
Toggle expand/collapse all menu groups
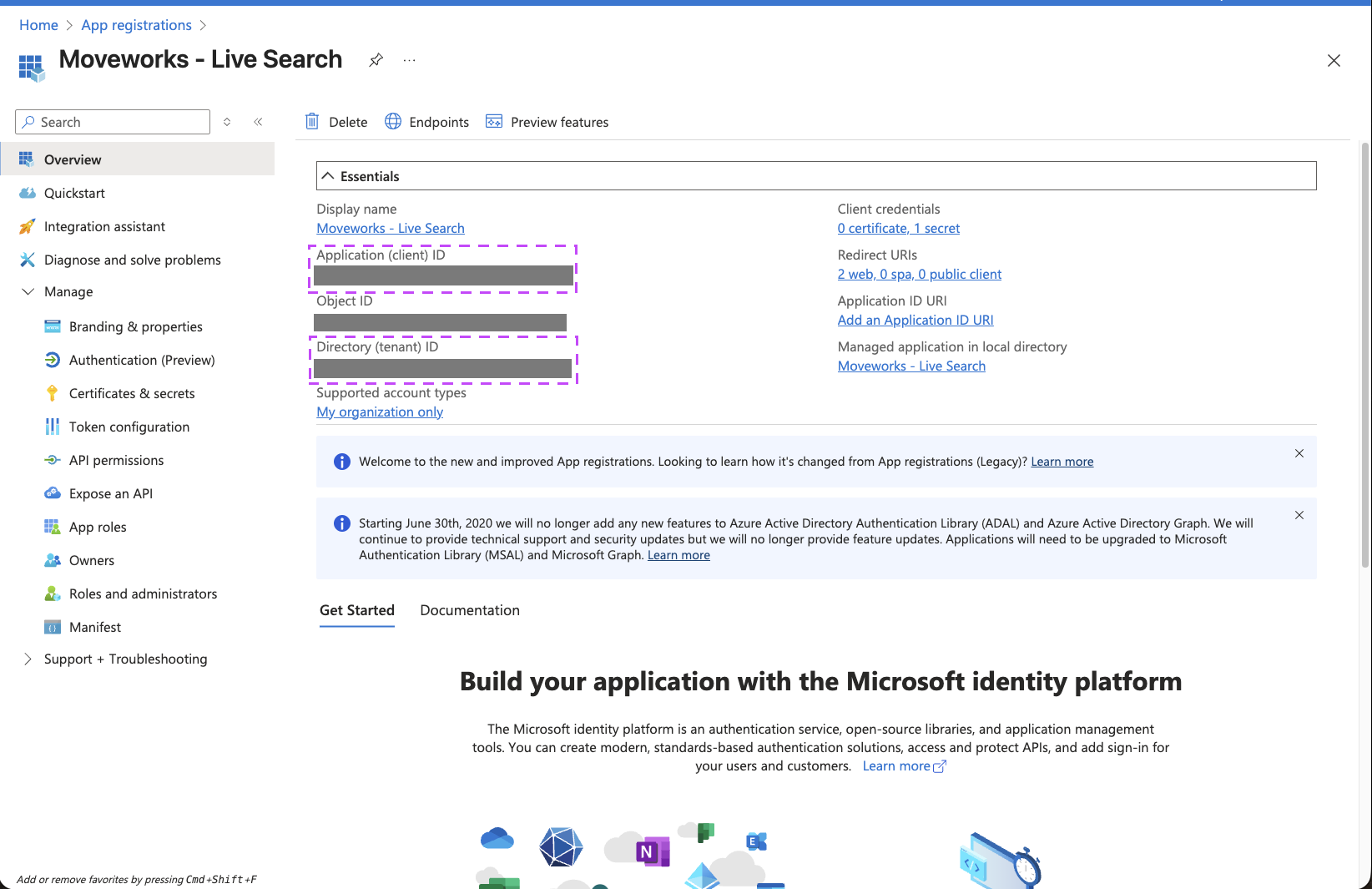point(227,122)
